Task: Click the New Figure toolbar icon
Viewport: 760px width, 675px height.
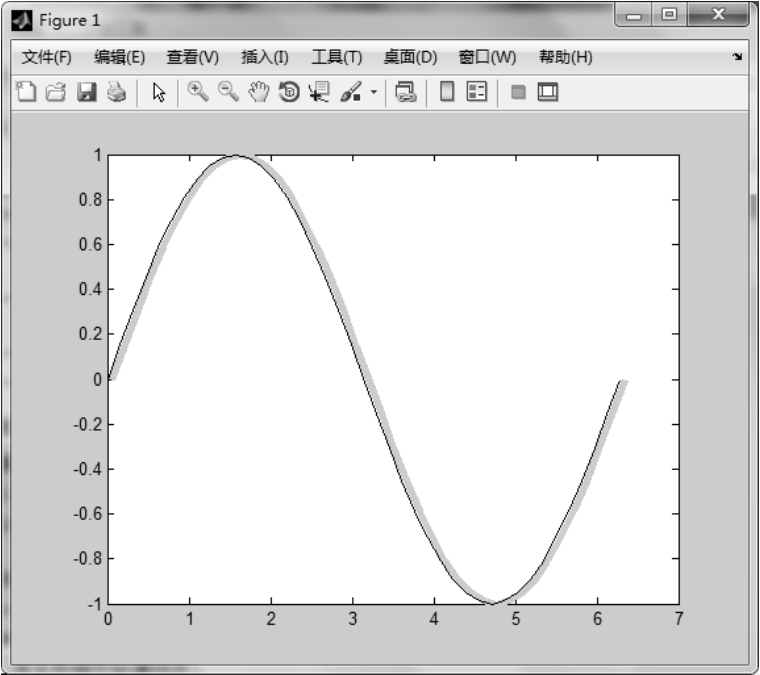Action: click(27, 93)
